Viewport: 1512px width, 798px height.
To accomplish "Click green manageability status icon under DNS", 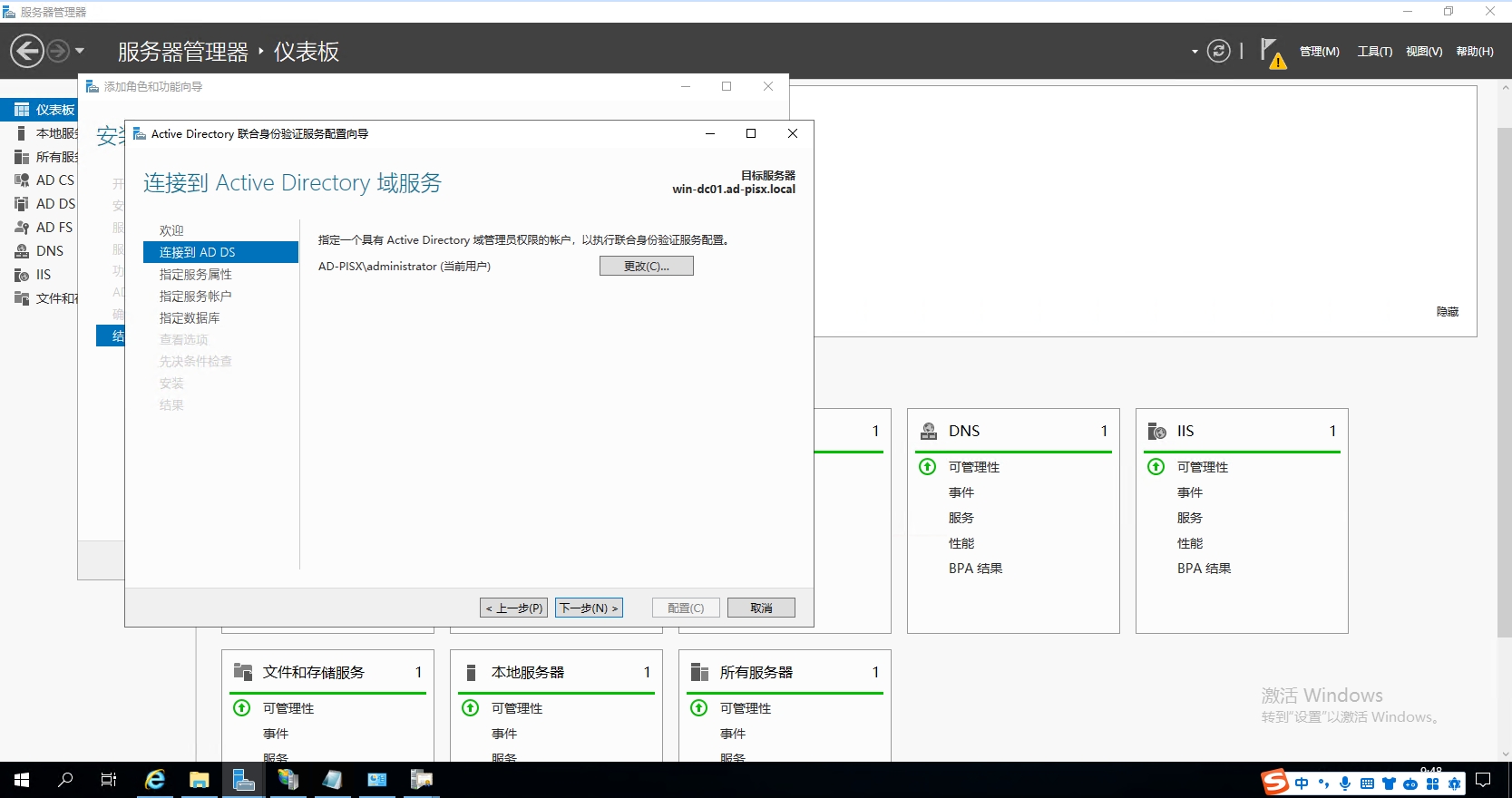I will (x=927, y=467).
